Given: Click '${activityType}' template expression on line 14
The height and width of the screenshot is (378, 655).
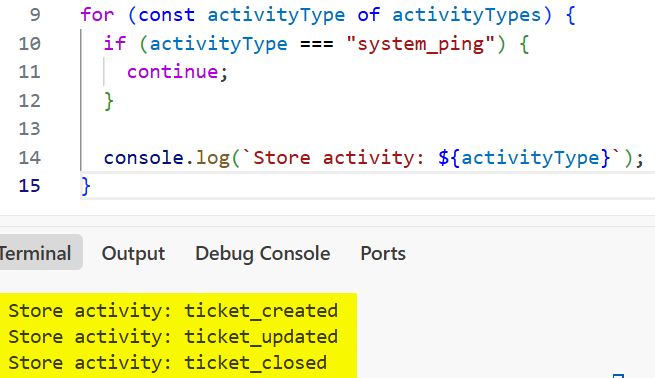Looking at the screenshot, I should coord(524,158).
